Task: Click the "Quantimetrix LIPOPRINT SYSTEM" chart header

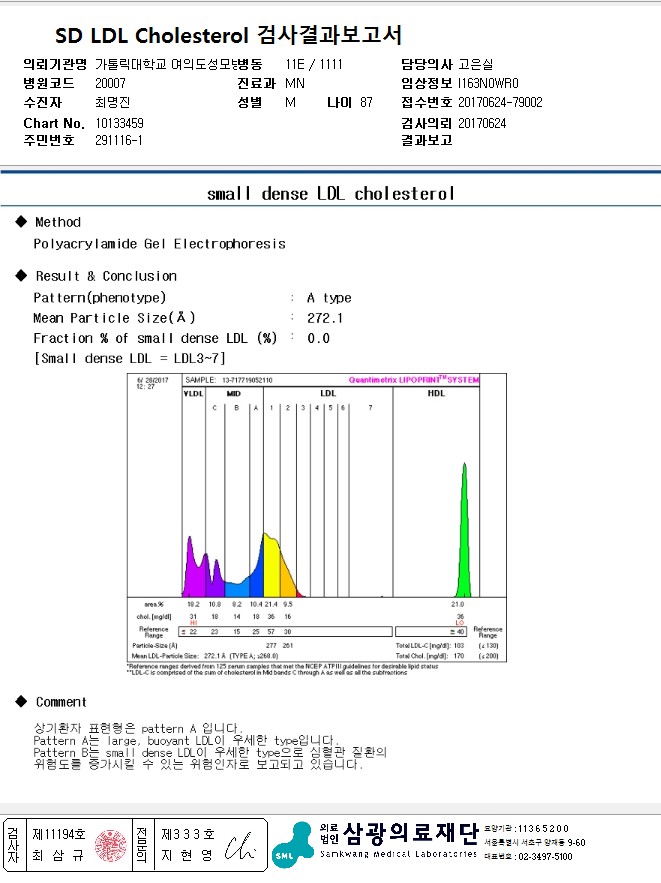Action: coord(414,380)
